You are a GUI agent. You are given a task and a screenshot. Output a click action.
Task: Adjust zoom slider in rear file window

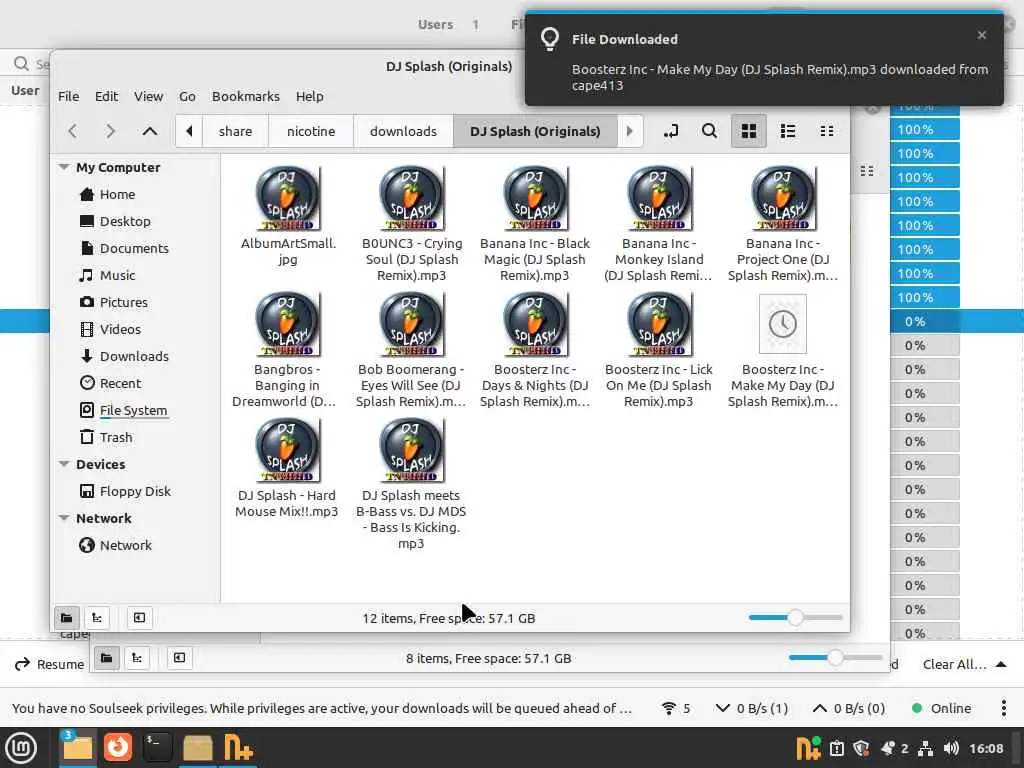(835, 658)
